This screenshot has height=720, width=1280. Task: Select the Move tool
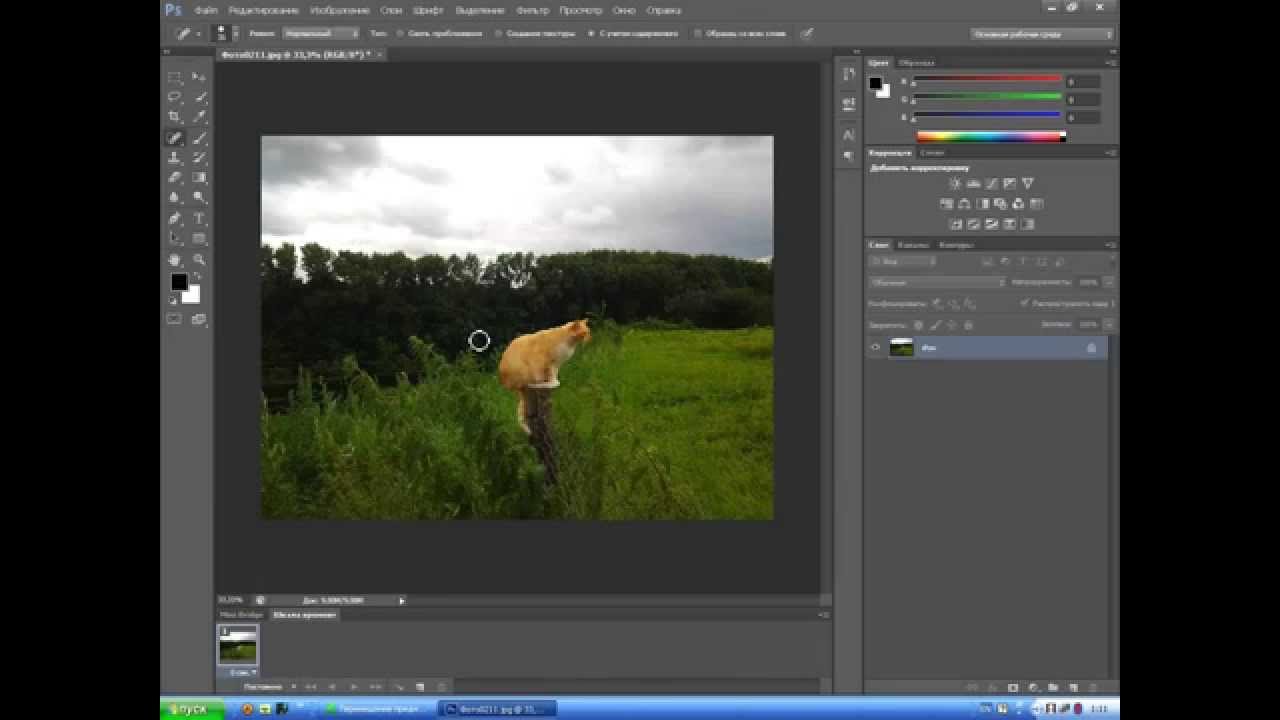(199, 77)
